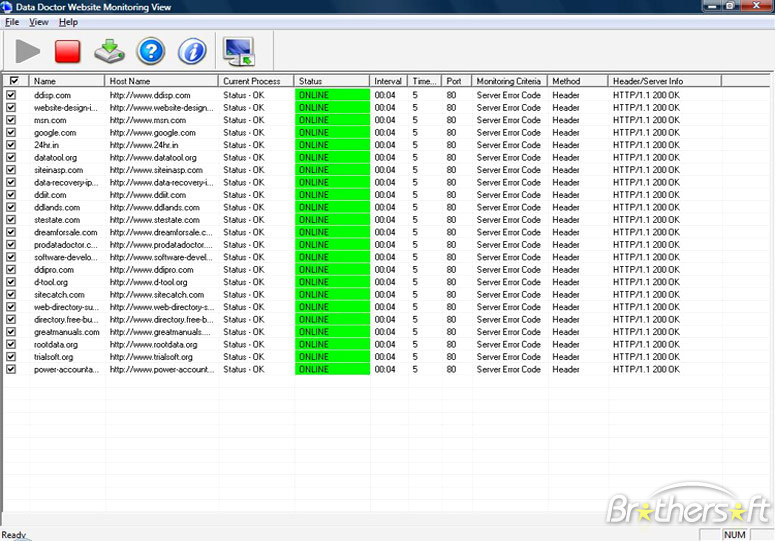Click the Ready status bar text

pos(13,535)
